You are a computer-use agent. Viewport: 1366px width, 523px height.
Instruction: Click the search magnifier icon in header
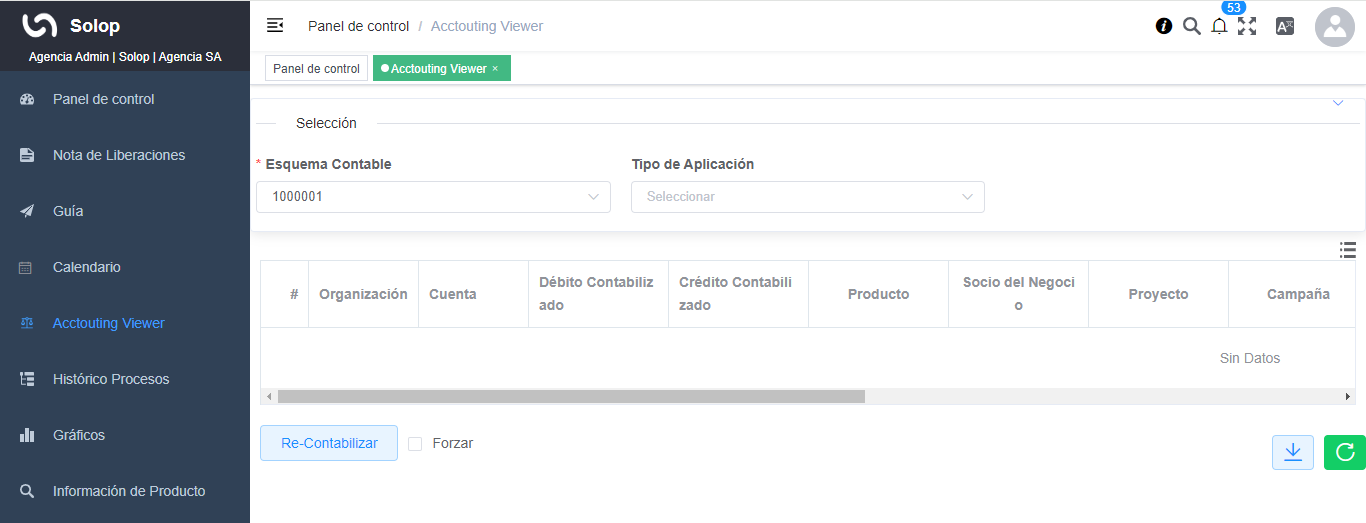point(1191,26)
